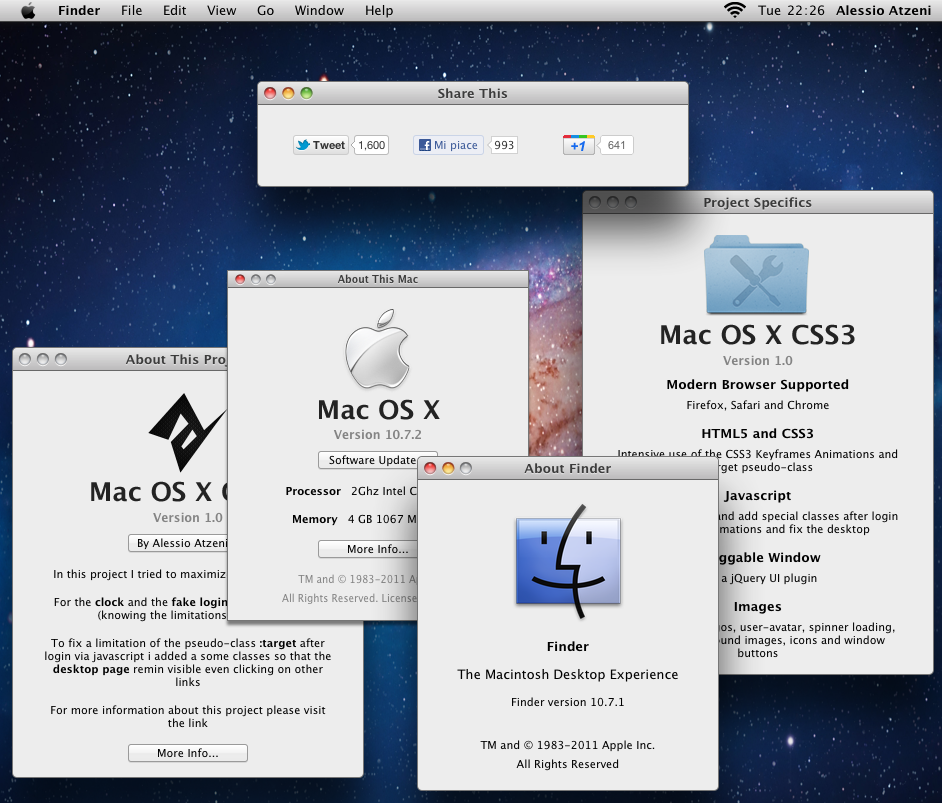Click the About Finder window title
Viewport: 942px width, 803px height.
tap(567, 468)
